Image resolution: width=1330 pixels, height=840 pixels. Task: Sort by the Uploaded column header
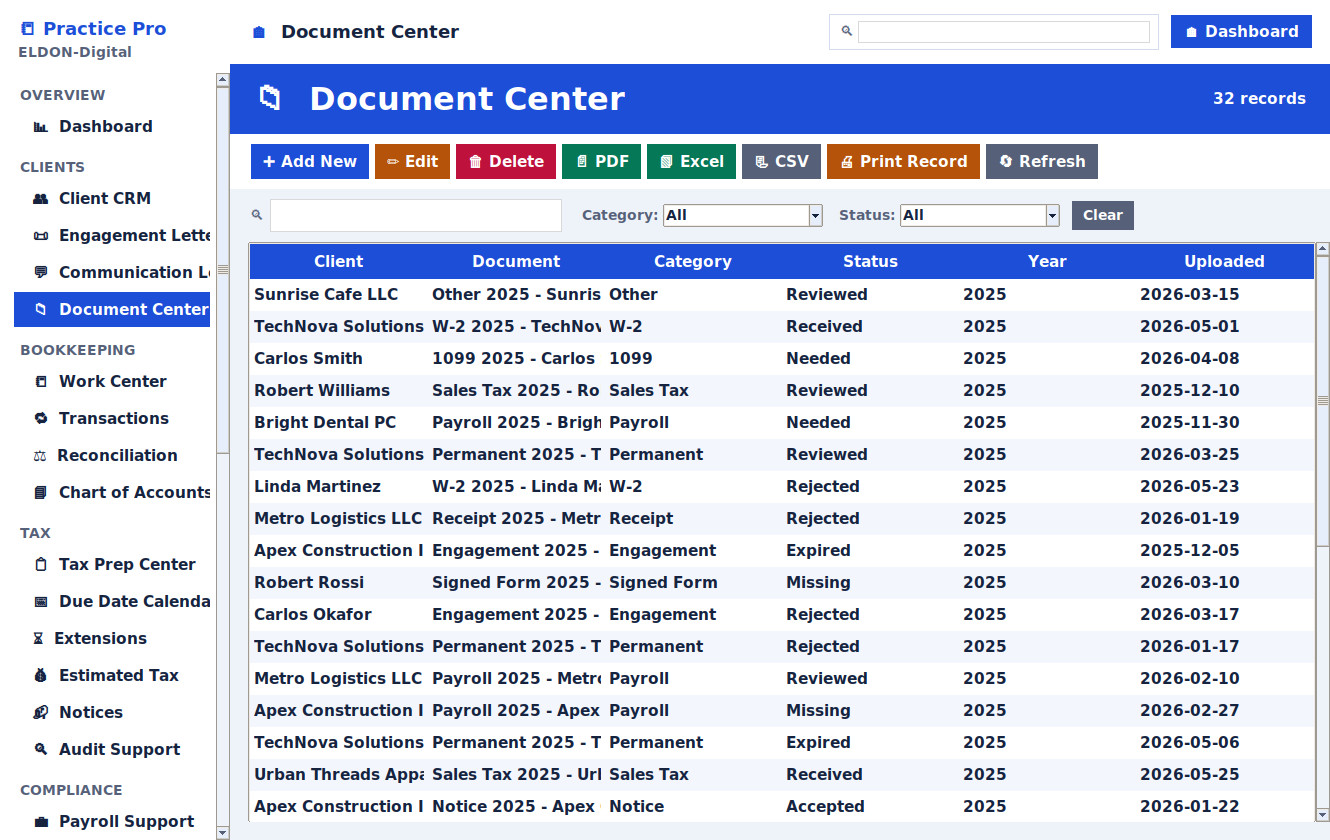point(1224,262)
